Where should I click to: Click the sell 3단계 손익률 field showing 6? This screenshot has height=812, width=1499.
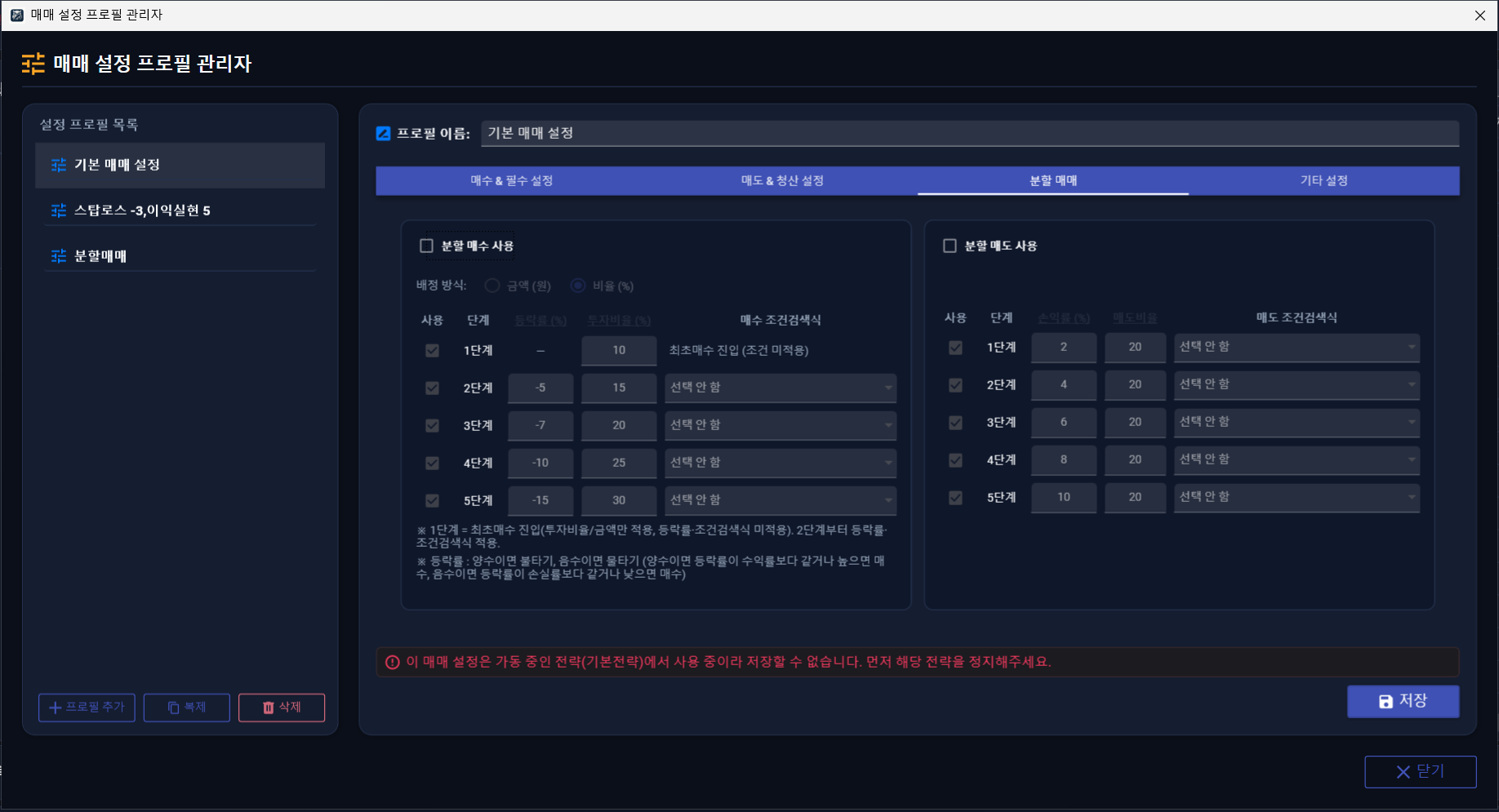coord(1064,422)
